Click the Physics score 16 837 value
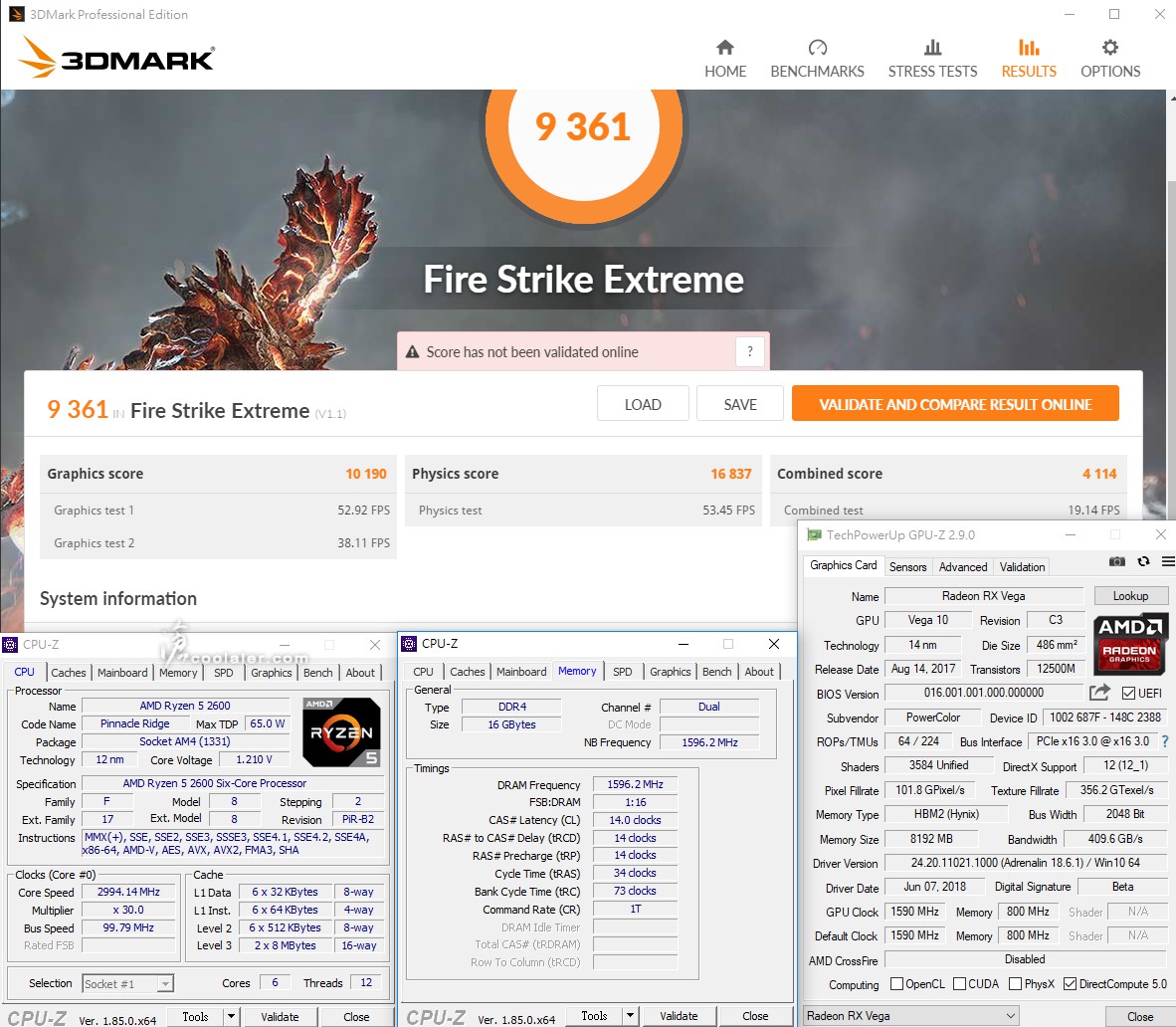This screenshot has height=1027, width=1176. [730, 474]
